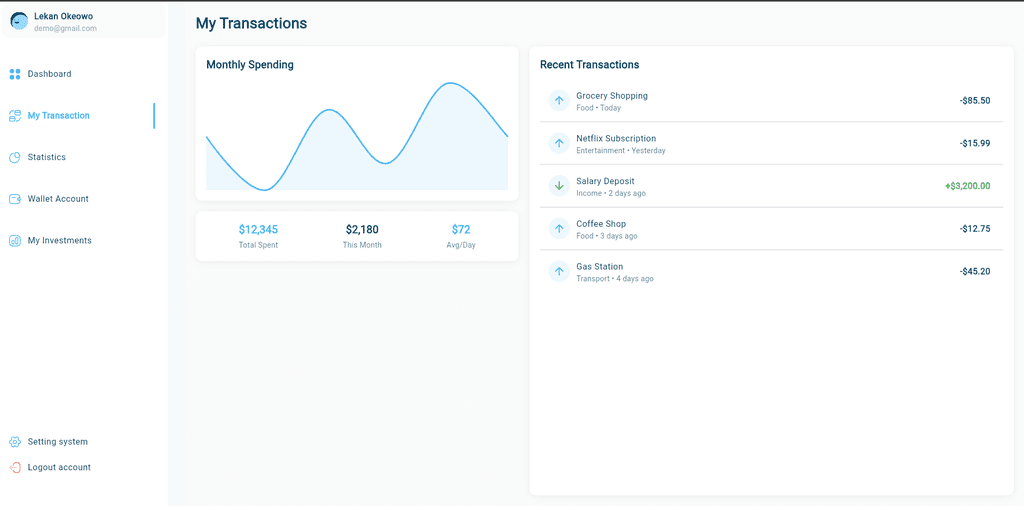Click the Dashboard grid icon
The width and height of the screenshot is (1024, 506).
15,74
